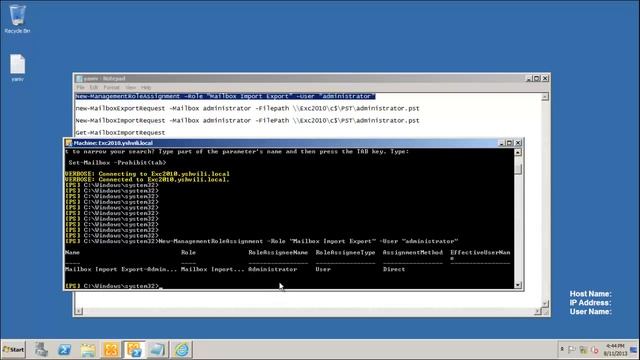Click 'VERBOSE: Connecting to Exc2010' line
The height and width of the screenshot is (360, 640).
(x=147, y=174)
